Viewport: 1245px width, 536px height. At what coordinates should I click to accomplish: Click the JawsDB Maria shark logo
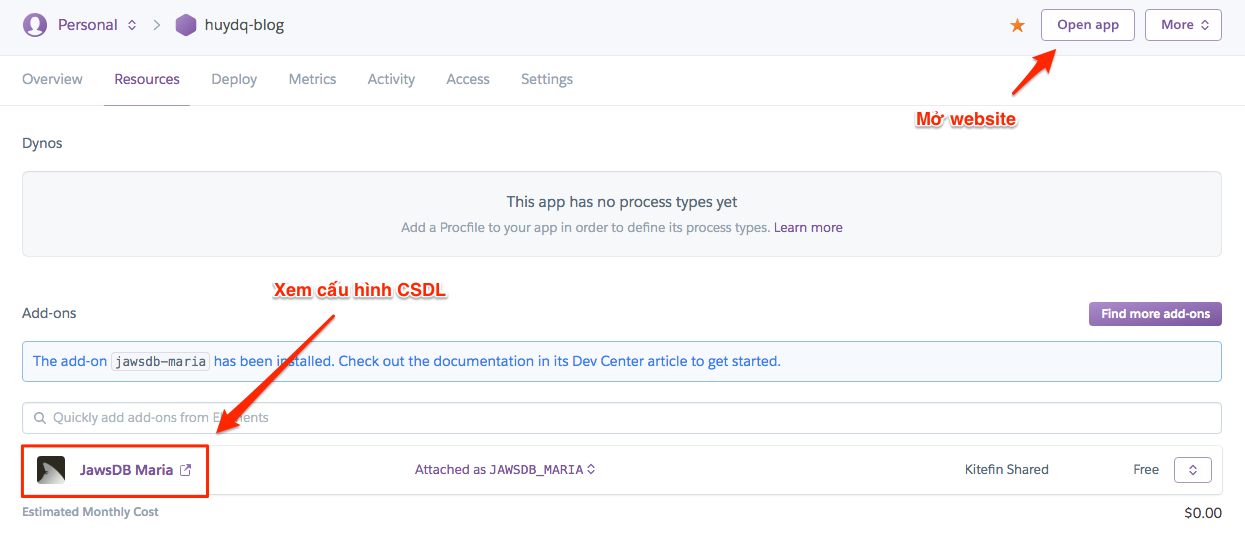pyautogui.click(x=51, y=470)
